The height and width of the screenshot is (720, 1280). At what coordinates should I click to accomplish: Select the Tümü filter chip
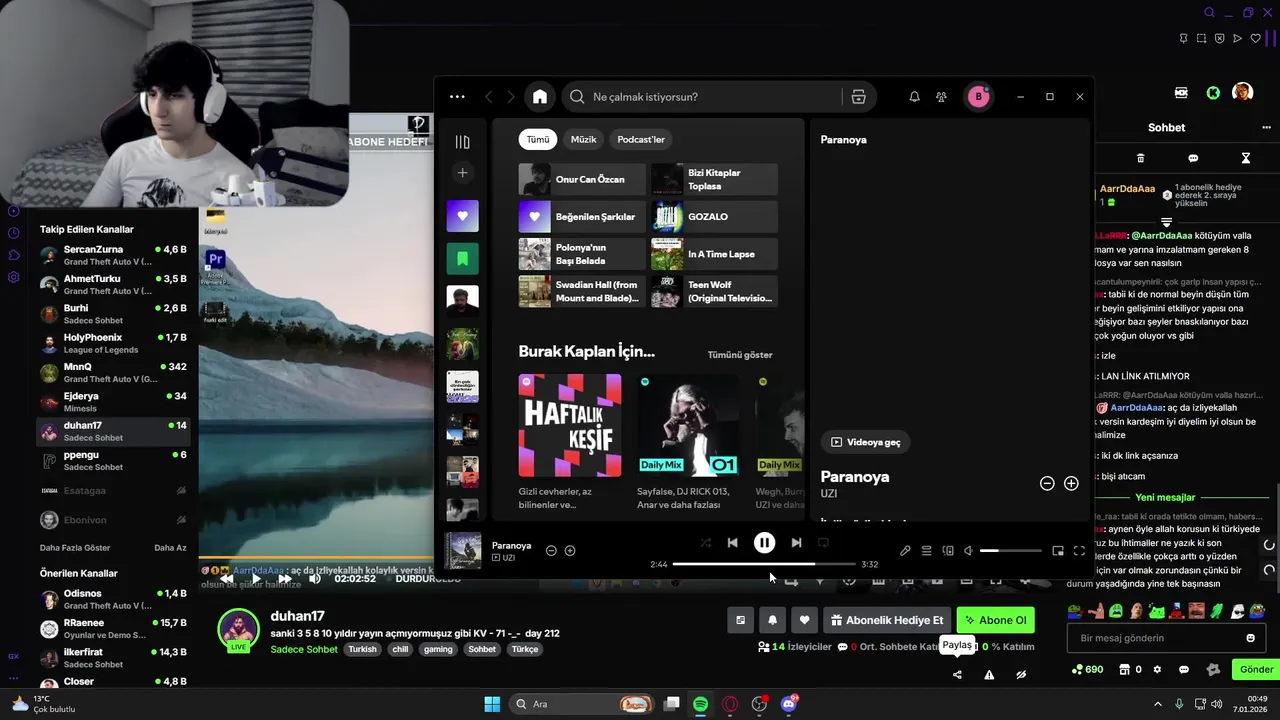pos(538,140)
